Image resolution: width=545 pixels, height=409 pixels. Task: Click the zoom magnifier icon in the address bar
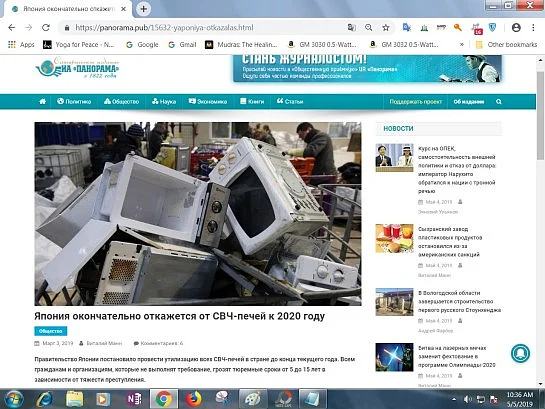[x=369, y=27]
